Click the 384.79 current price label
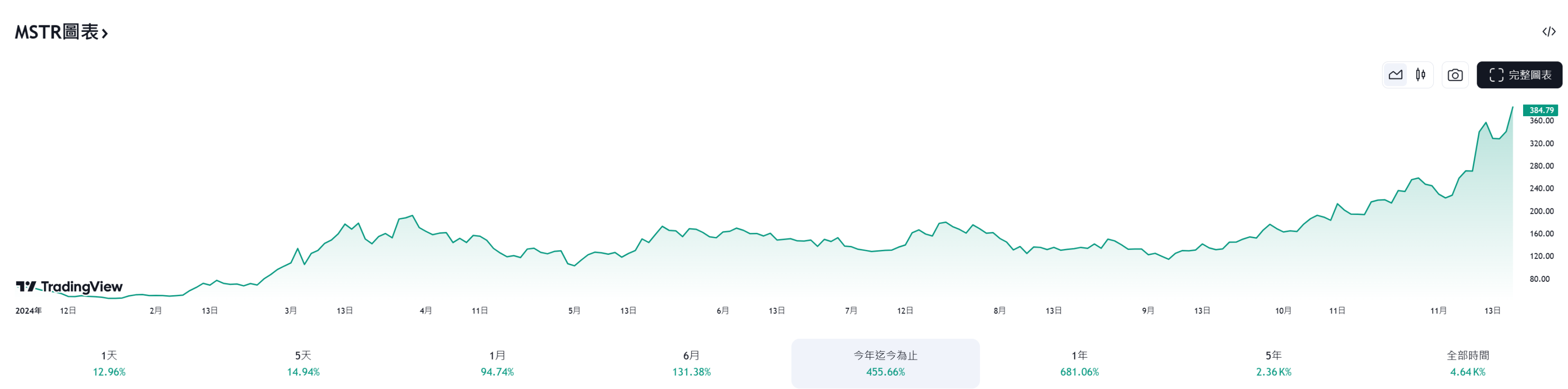Image resolution: width=1568 pixels, height=389 pixels. click(x=1541, y=110)
